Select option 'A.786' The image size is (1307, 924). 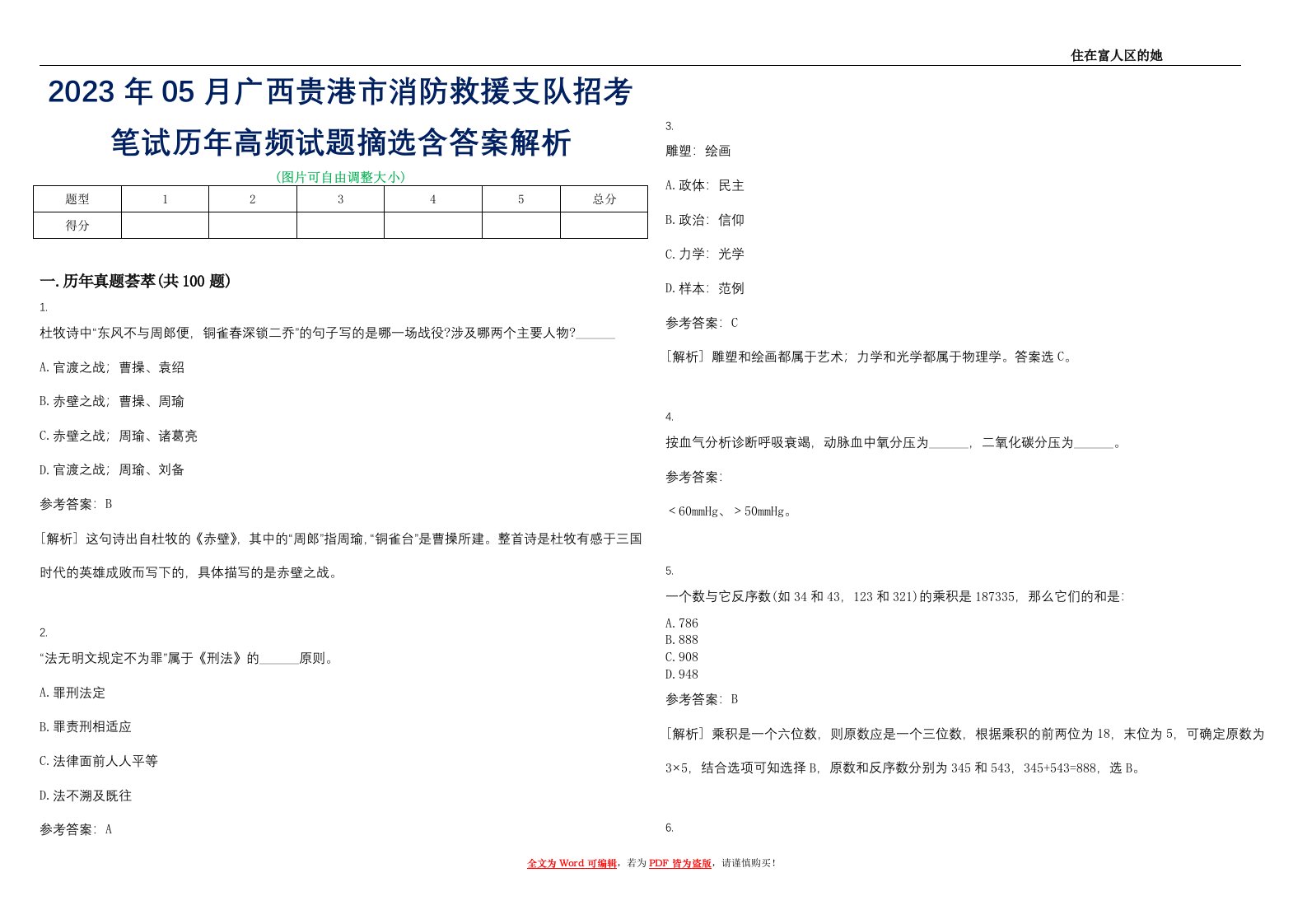click(x=682, y=623)
